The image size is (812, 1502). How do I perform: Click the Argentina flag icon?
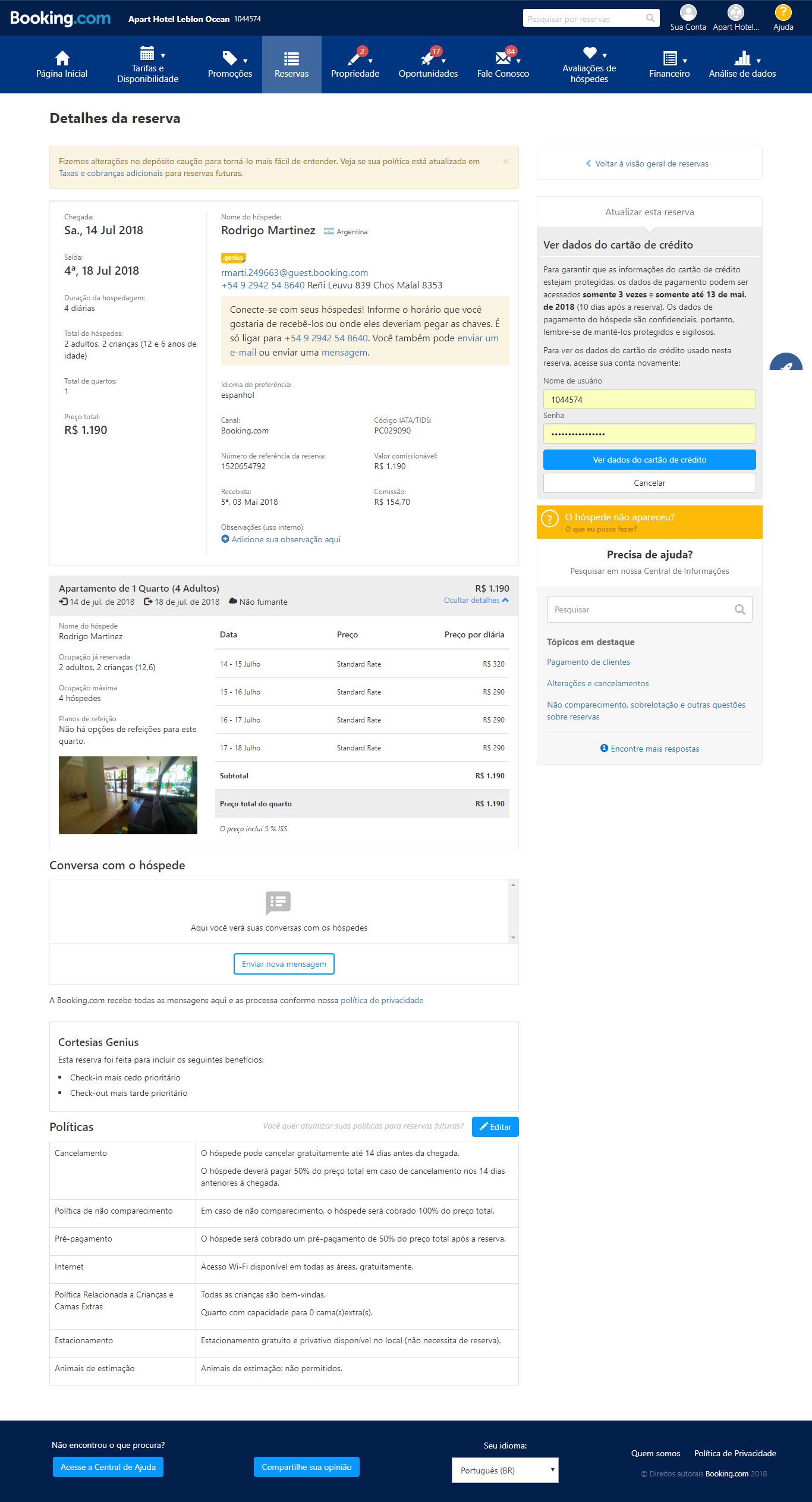point(329,231)
